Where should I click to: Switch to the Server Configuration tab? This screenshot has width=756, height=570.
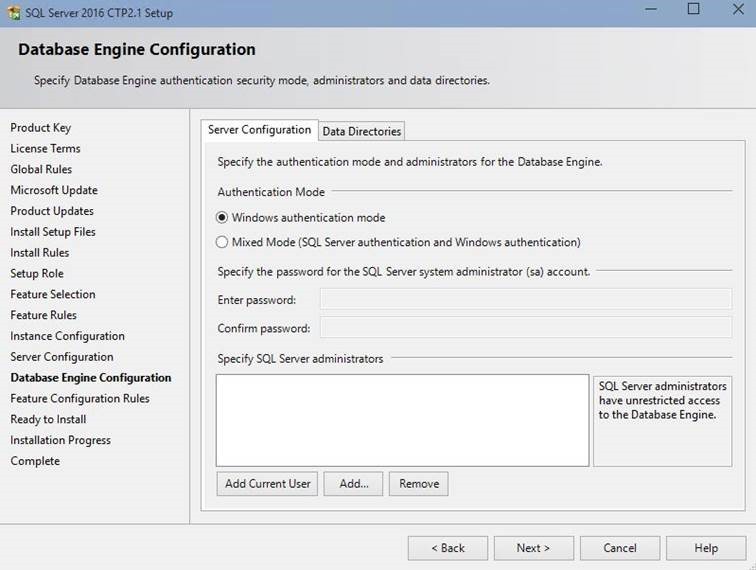pyautogui.click(x=259, y=130)
